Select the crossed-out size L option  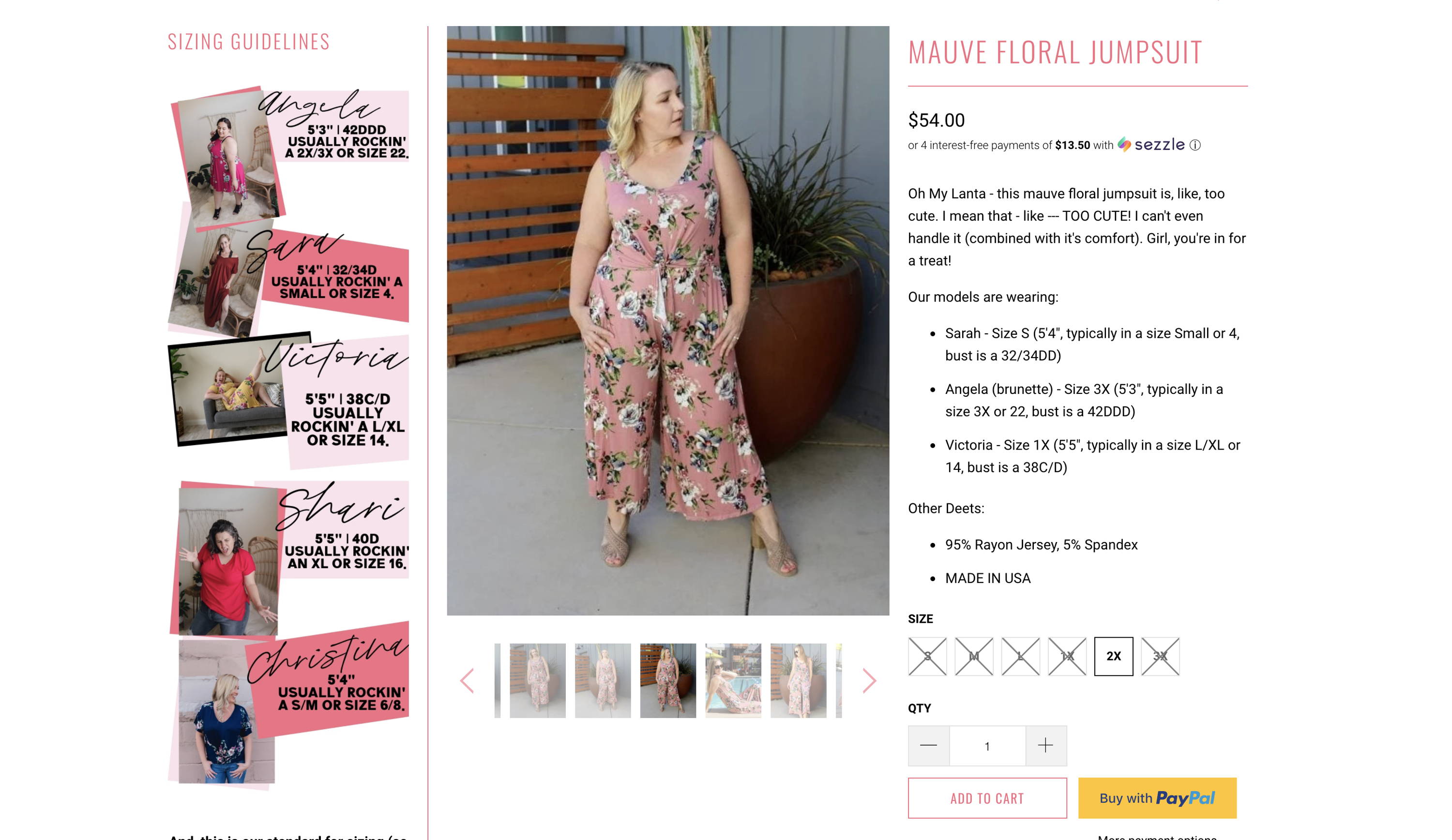tap(1020, 656)
